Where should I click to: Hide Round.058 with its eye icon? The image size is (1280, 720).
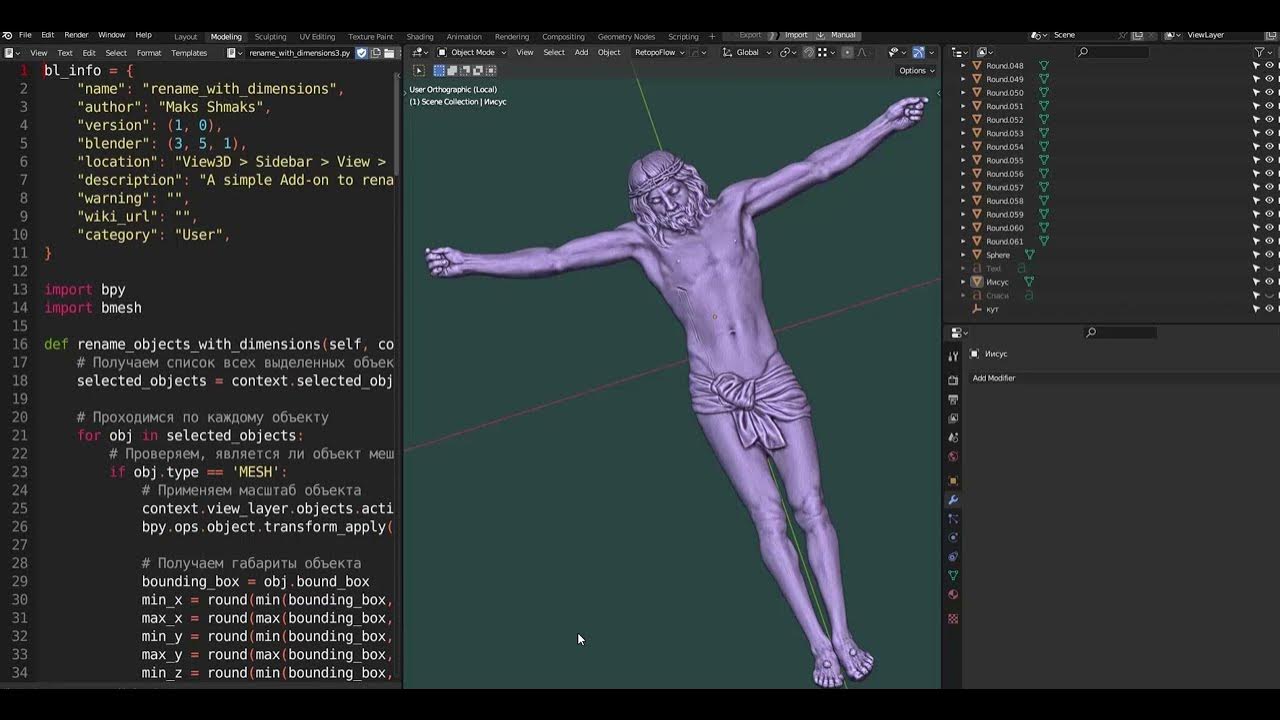click(1270, 201)
